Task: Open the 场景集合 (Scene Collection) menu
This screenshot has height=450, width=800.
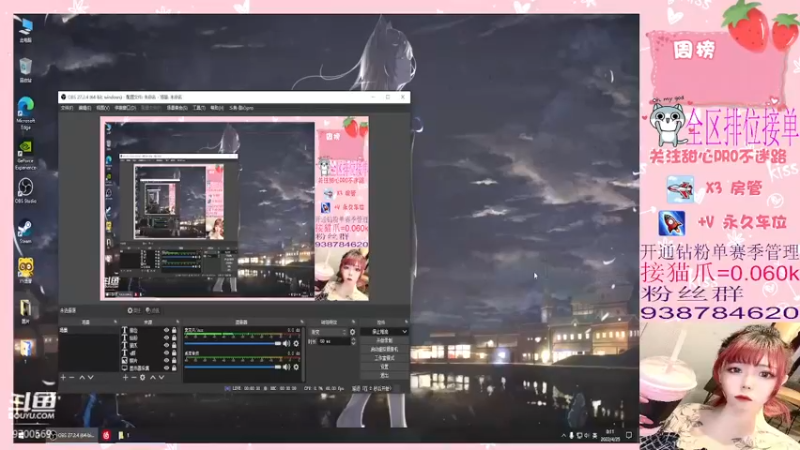Action: [x=177, y=108]
